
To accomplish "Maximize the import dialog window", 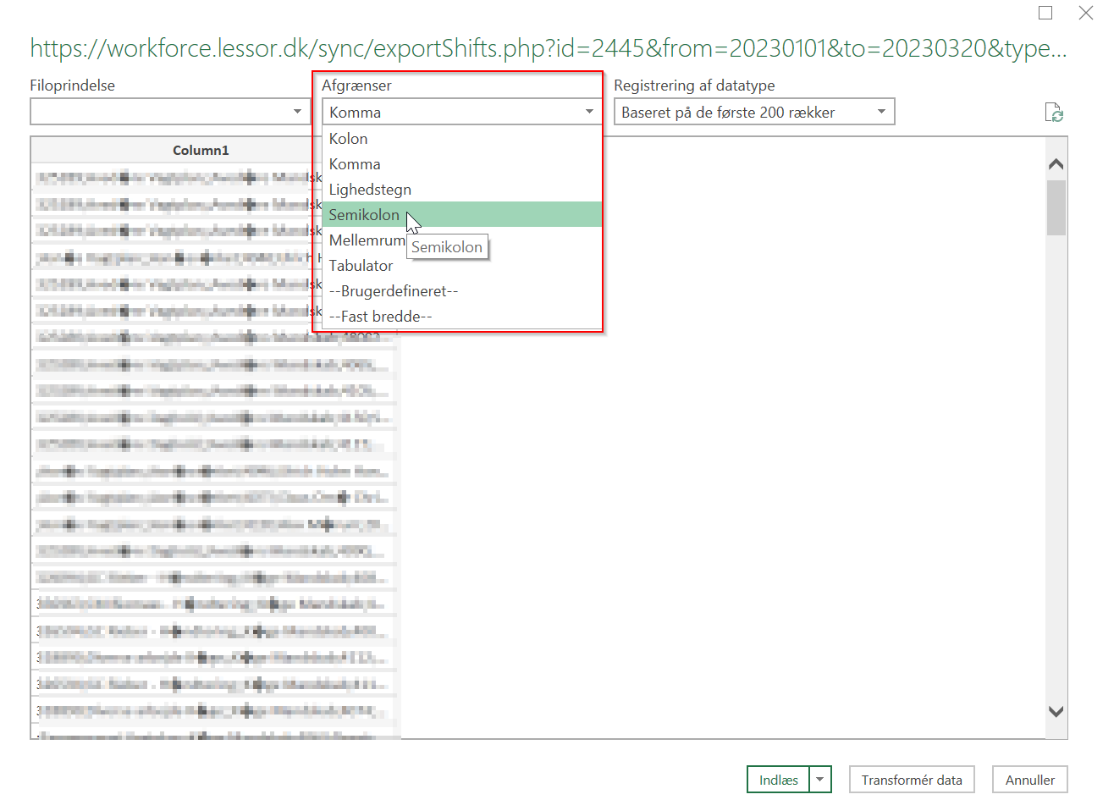I will 1045,13.
